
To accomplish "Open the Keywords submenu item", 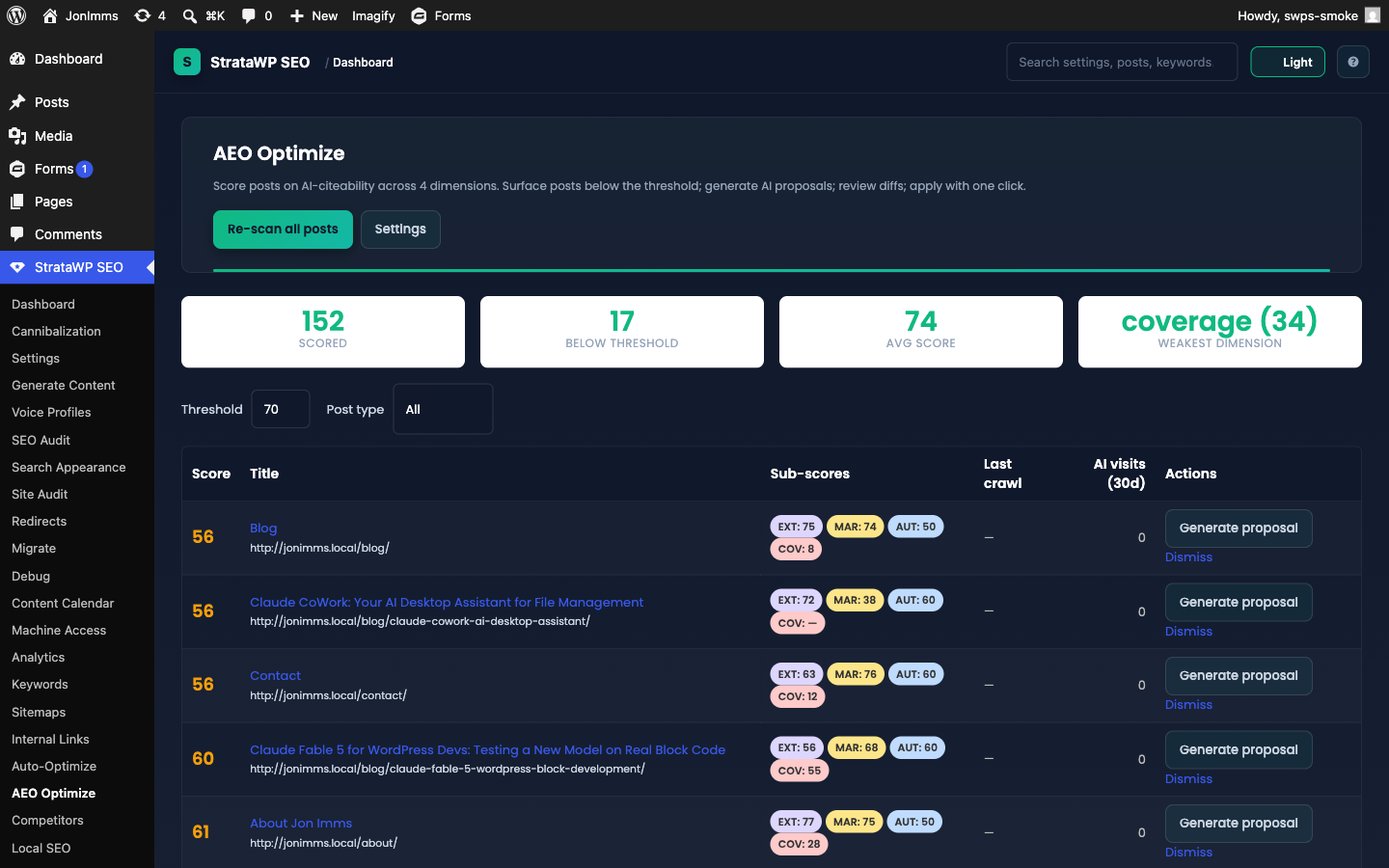I will (40, 684).
